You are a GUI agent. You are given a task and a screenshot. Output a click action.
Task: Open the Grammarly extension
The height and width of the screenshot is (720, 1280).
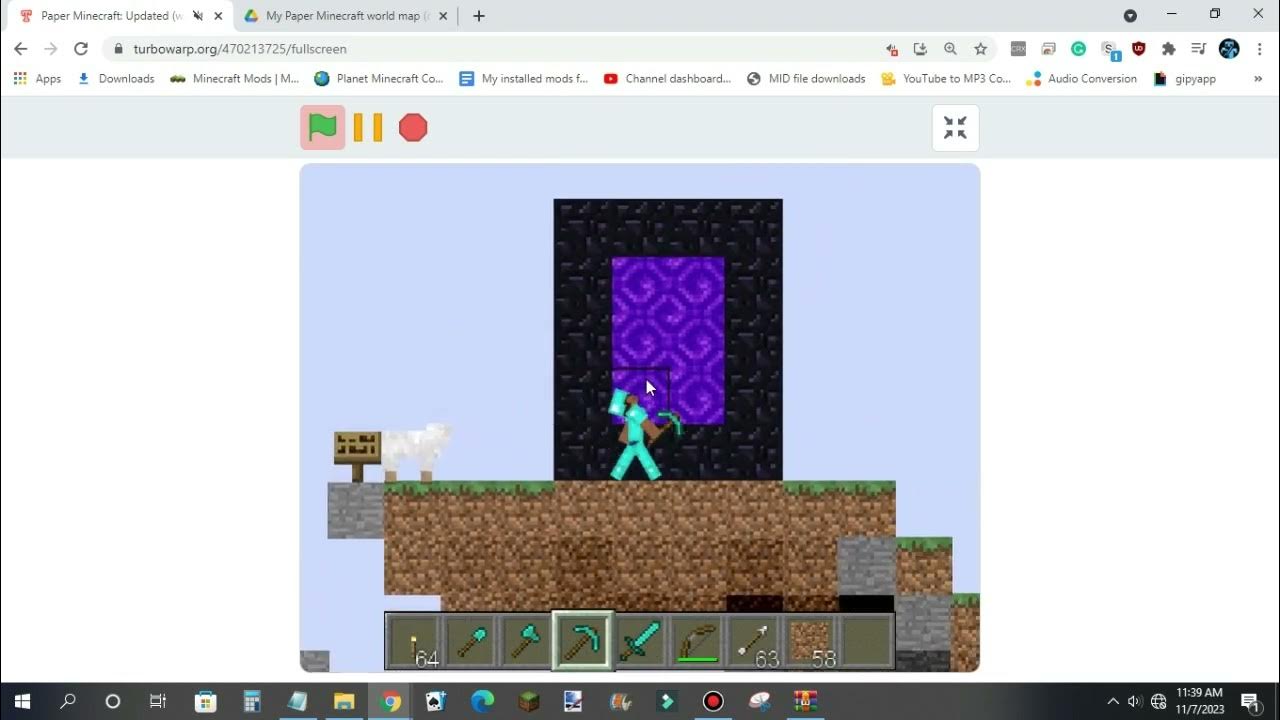click(1078, 49)
